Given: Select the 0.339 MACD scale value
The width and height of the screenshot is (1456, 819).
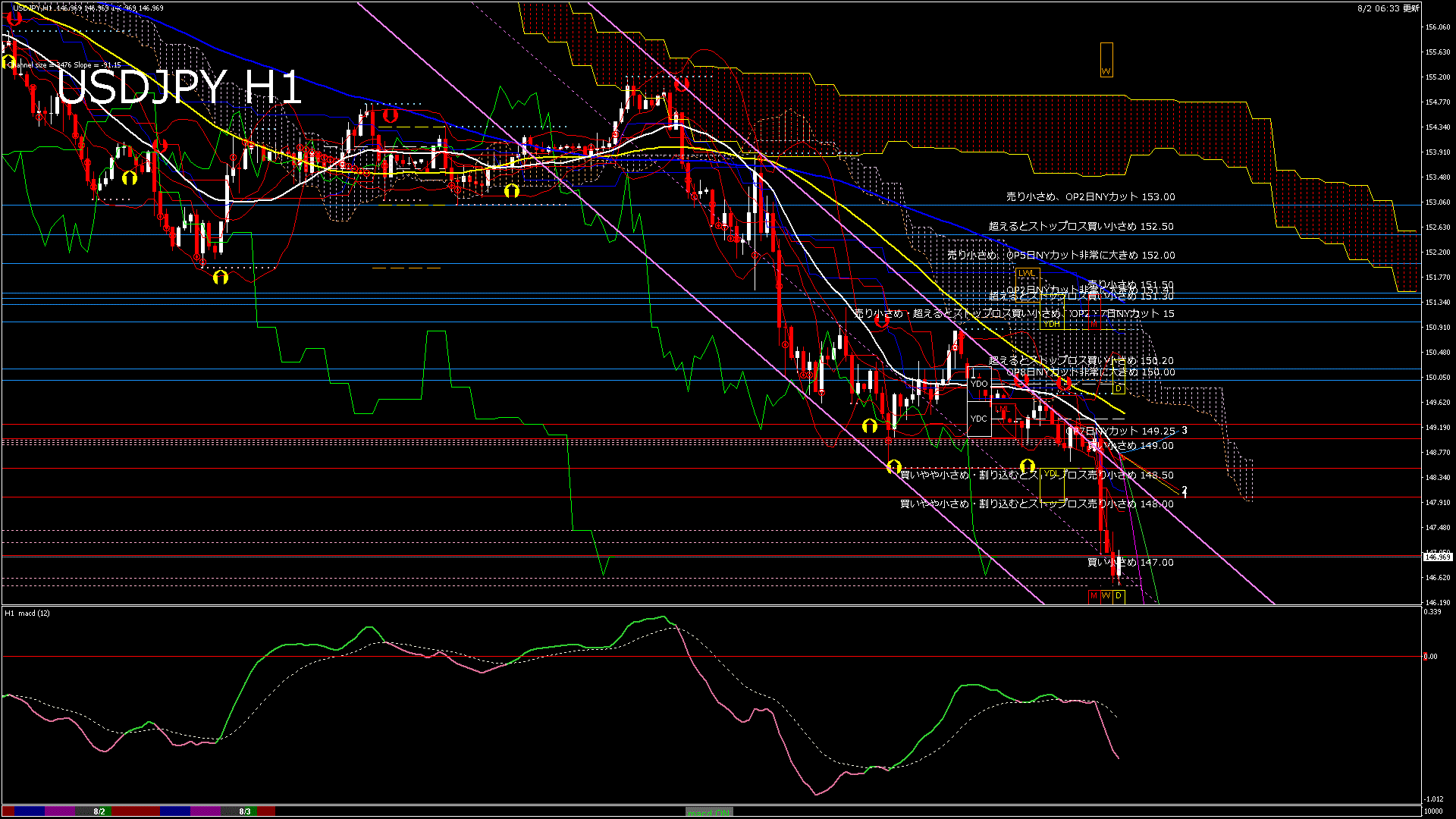Looking at the screenshot, I should click(1433, 612).
